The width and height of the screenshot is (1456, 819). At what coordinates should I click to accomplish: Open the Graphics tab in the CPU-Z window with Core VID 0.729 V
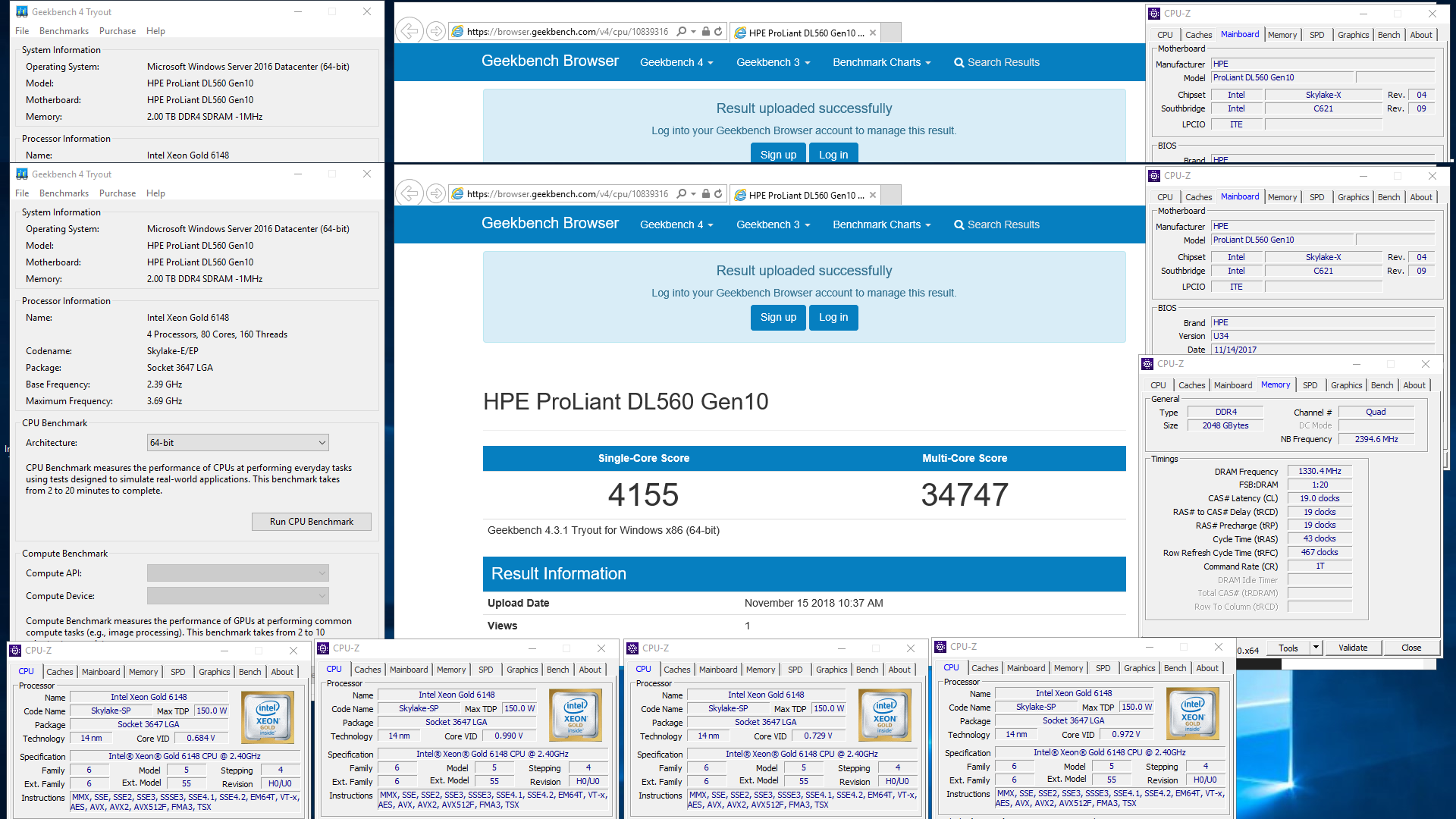point(831,670)
